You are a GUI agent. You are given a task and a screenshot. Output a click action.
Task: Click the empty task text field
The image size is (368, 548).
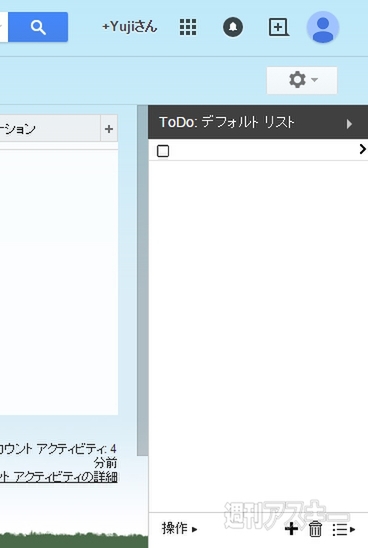click(x=264, y=151)
